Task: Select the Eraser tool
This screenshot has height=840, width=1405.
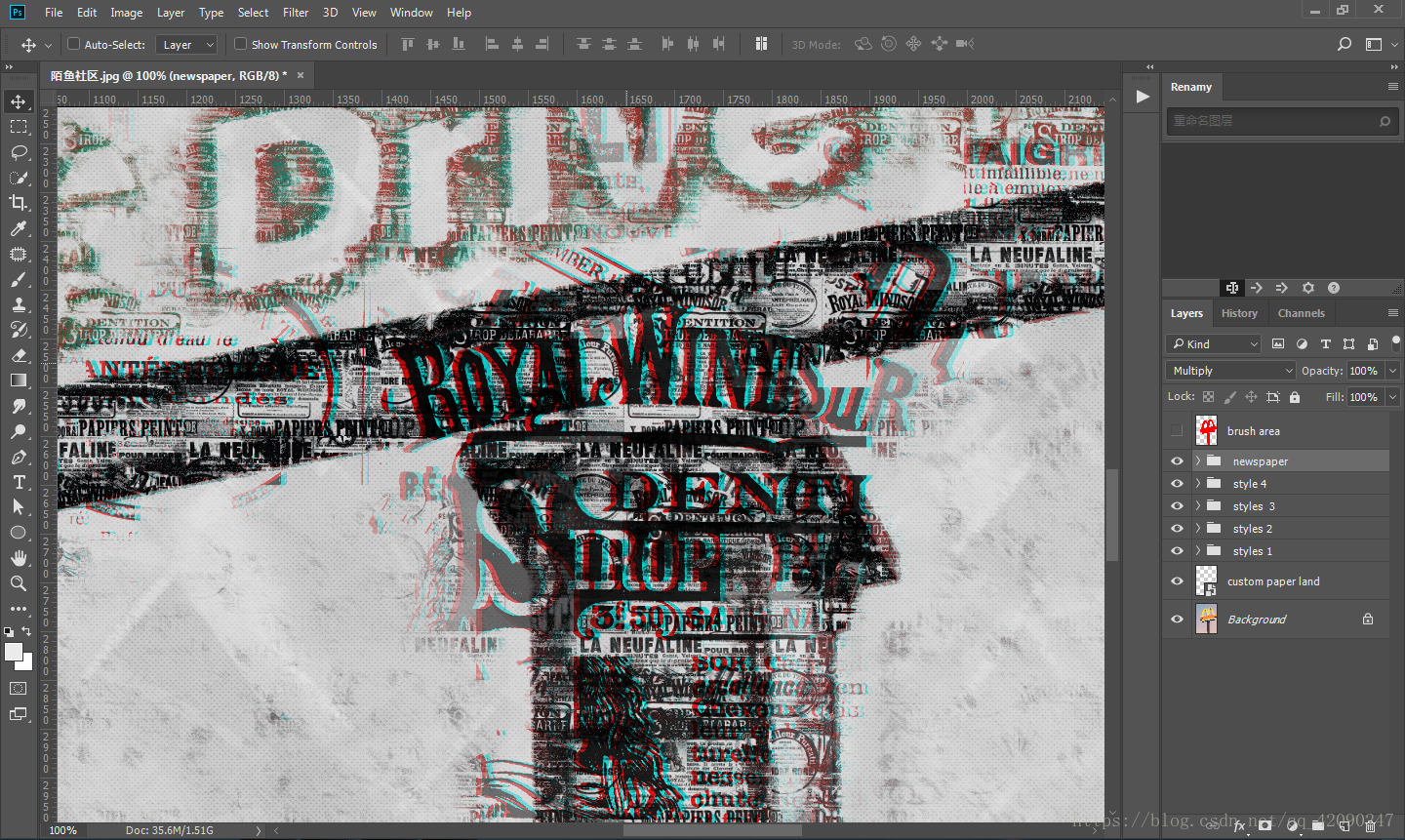Action: pos(19,355)
